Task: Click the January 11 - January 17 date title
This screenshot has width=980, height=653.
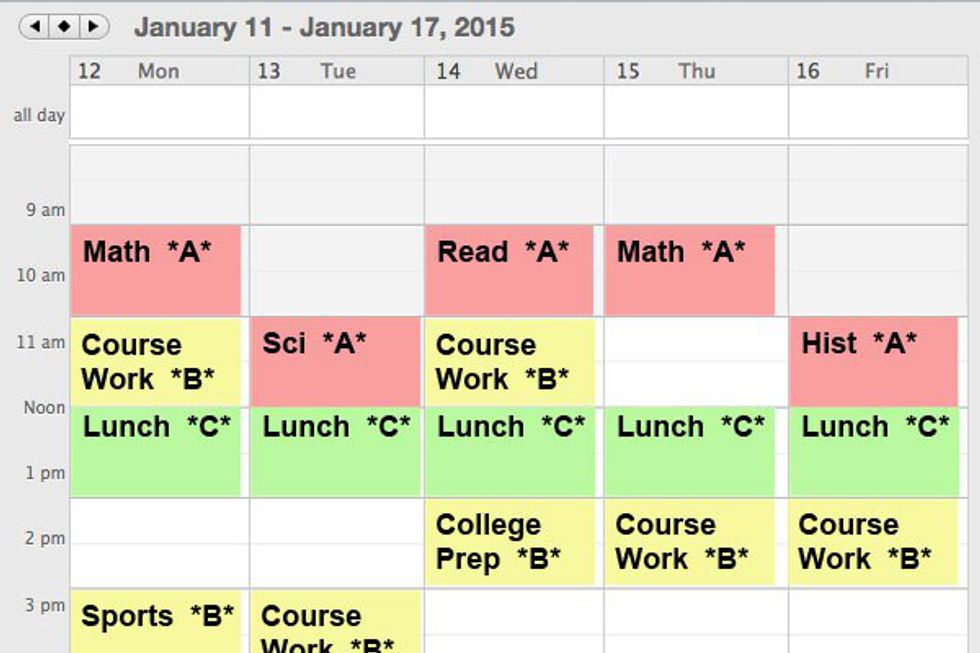Action: [x=324, y=27]
